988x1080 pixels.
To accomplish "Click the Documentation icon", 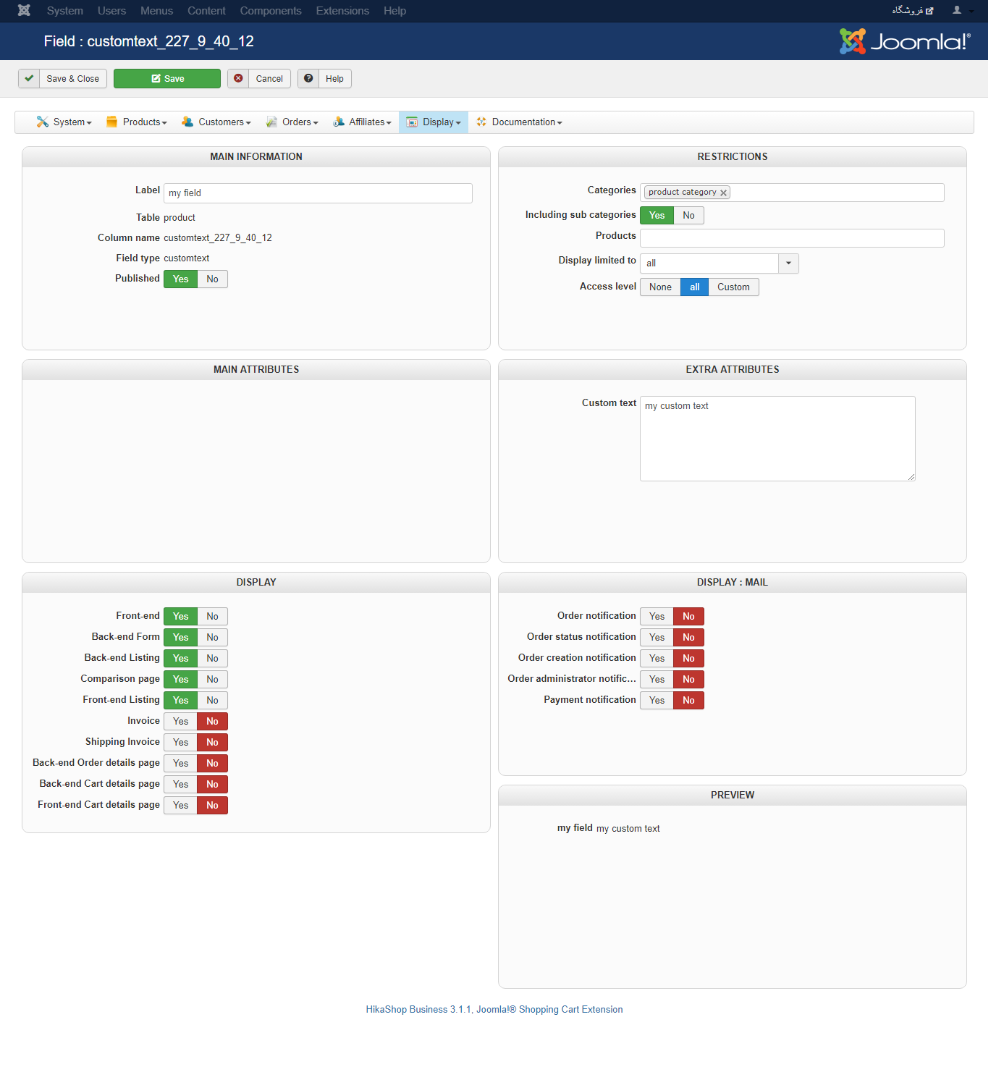I will (482, 122).
